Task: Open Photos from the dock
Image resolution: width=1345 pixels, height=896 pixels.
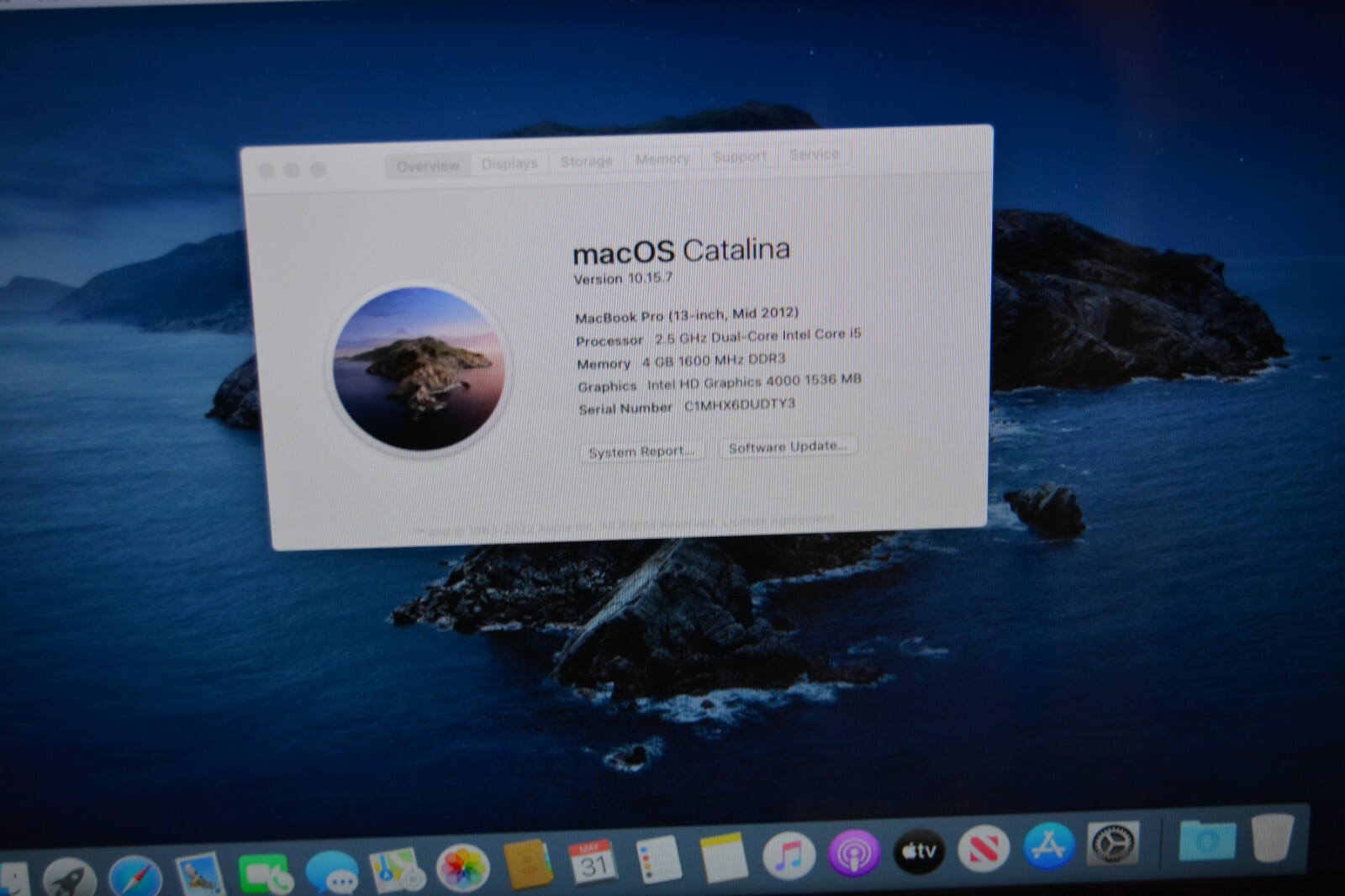Action: click(x=462, y=867)
